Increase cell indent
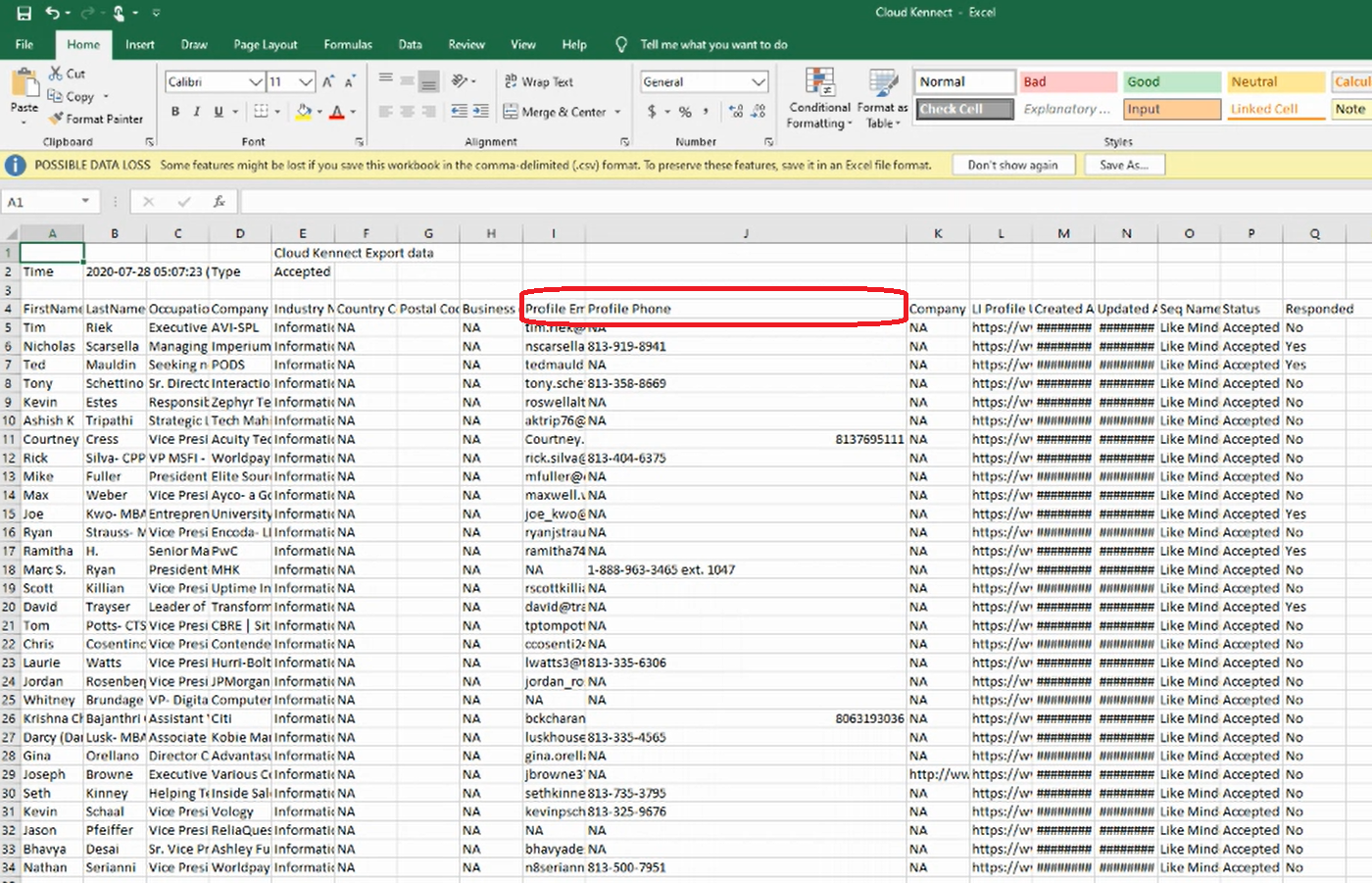Screen dimensions: 1372x883 [480, 112]
